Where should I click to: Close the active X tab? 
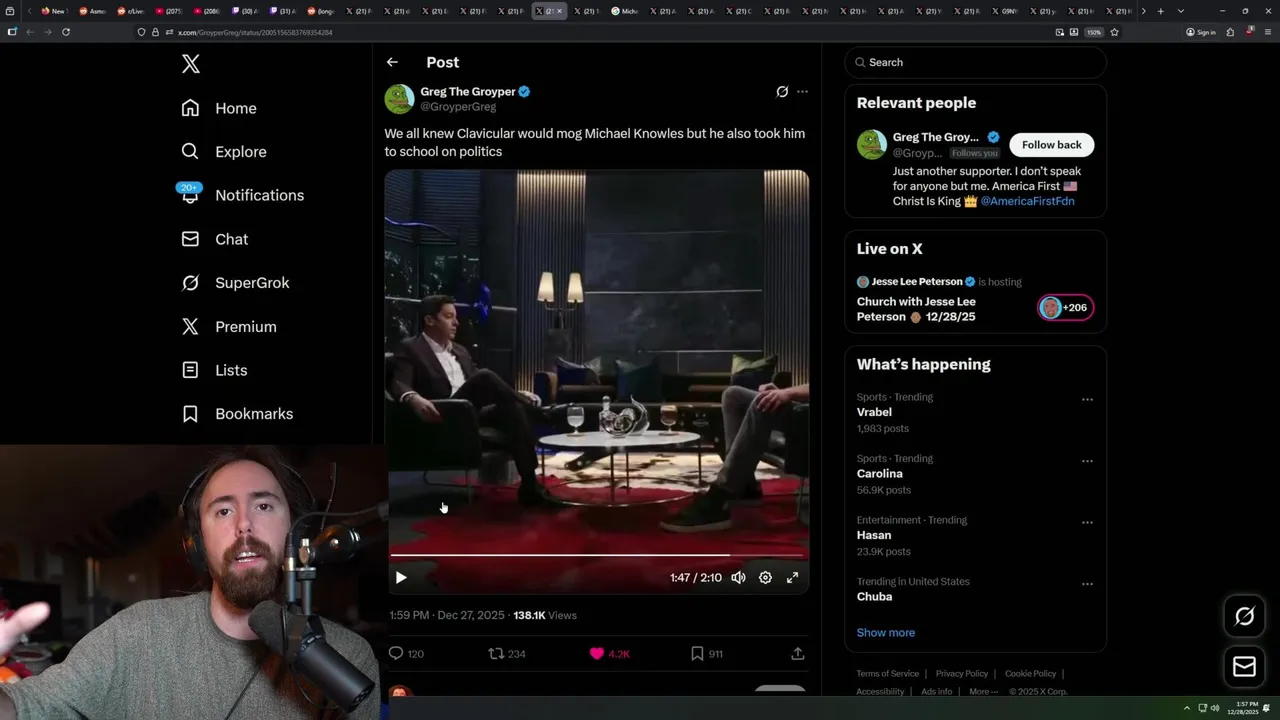559,11
